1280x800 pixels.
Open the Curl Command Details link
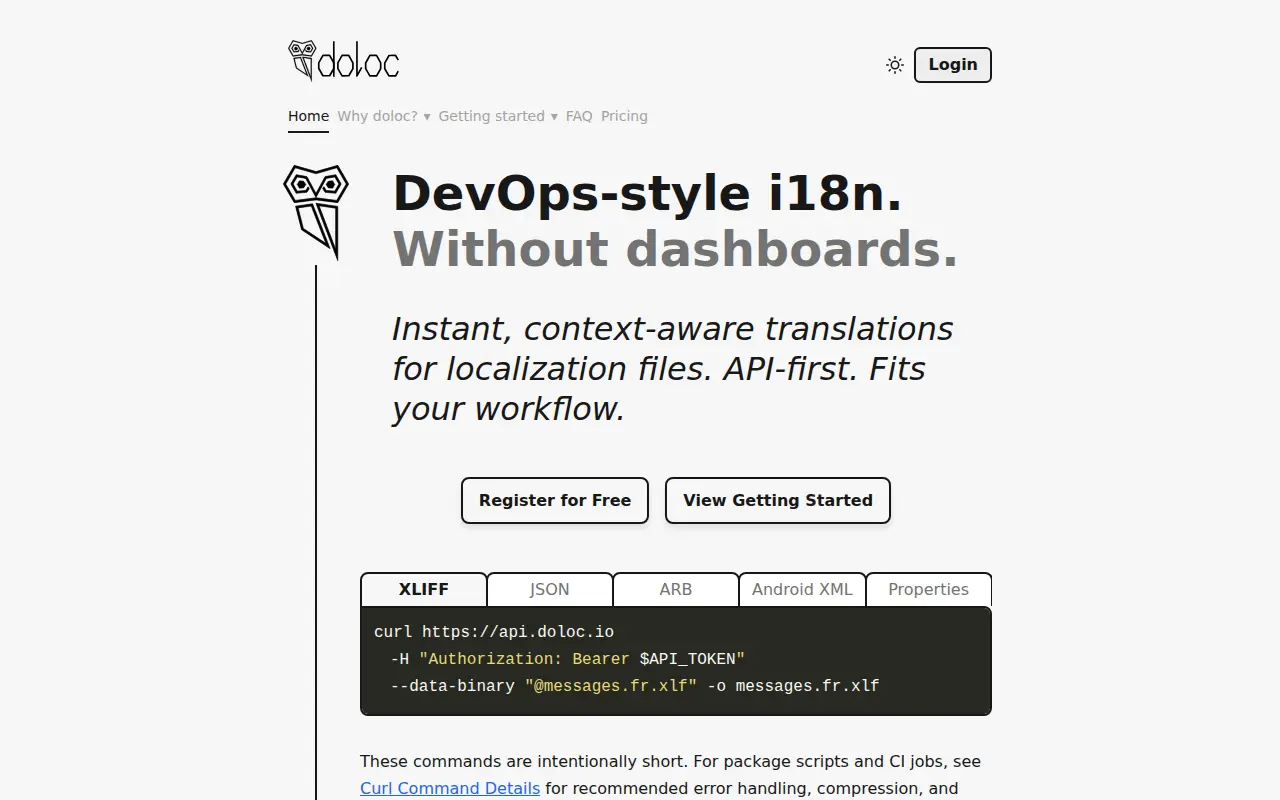[450, 788]
